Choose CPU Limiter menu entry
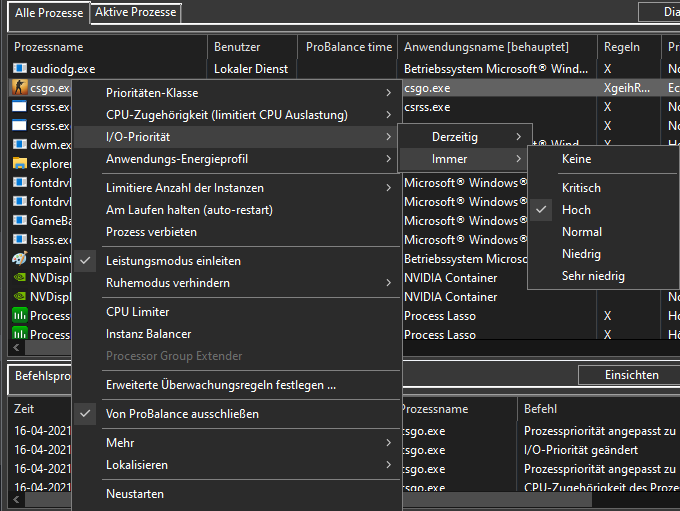This screenshot has width=680, height=511. pos(137,312)
